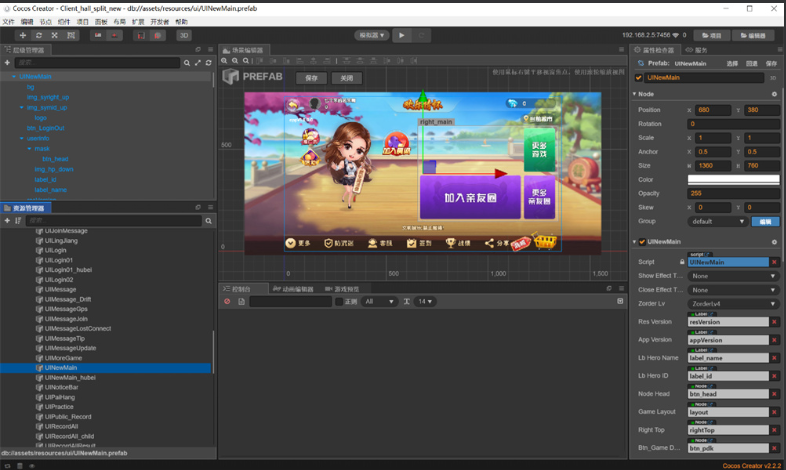The width and height of the screenshot is (786, 470).
Task: Click the Opacity value field
Action: (x=733, y=193)
